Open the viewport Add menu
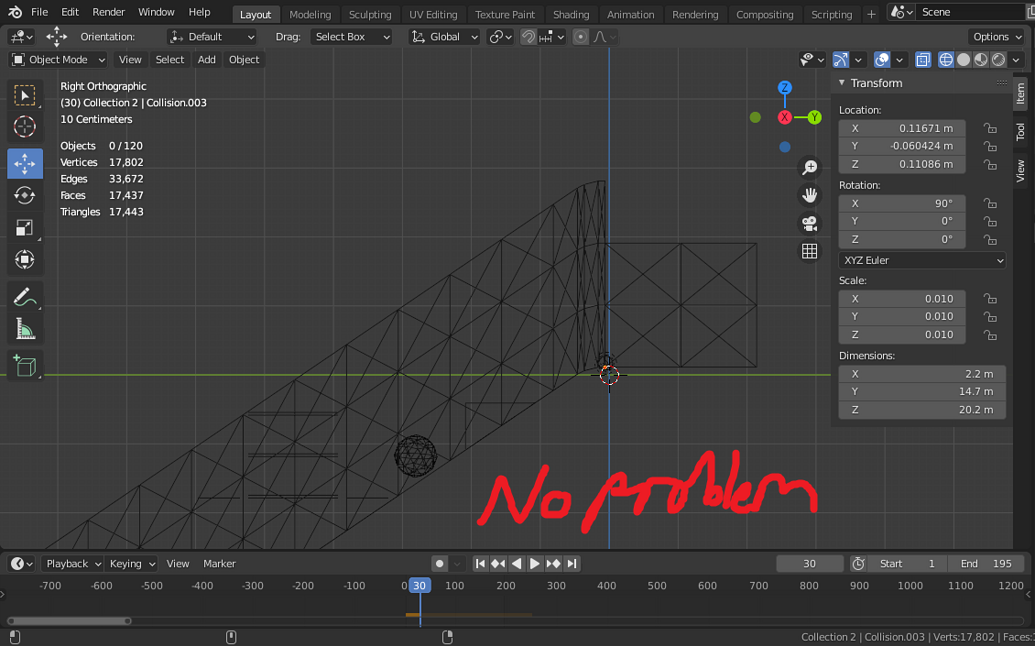Screen dimensions: 1035x646 207,60
